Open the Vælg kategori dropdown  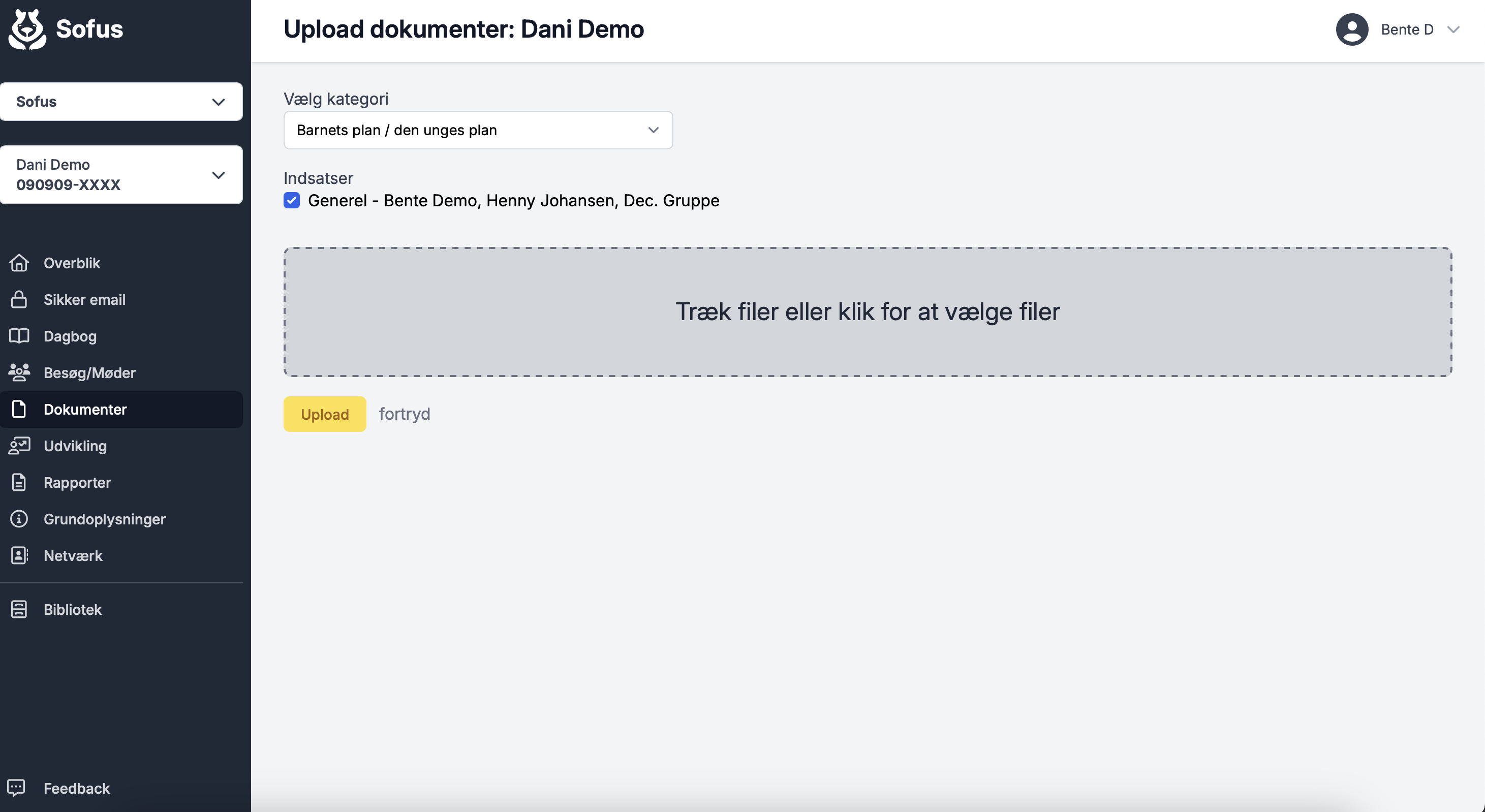pos(478,130)
